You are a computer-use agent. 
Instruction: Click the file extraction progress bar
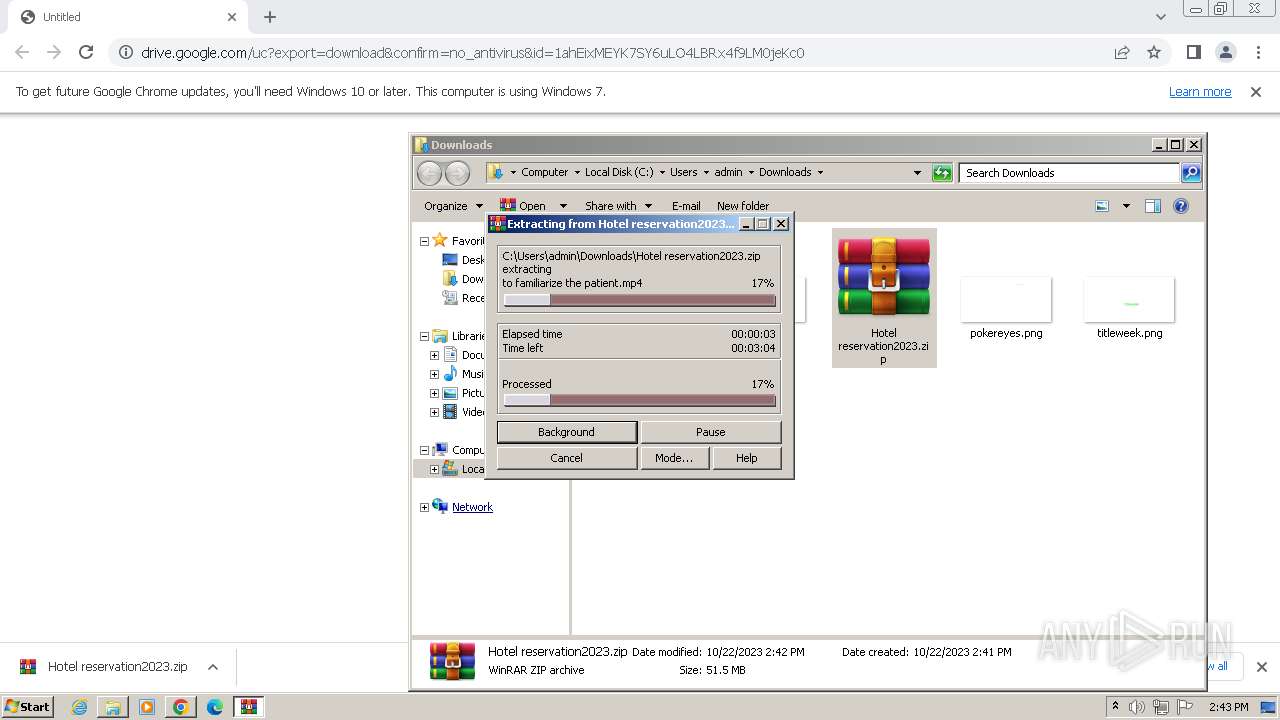point(639,300)
